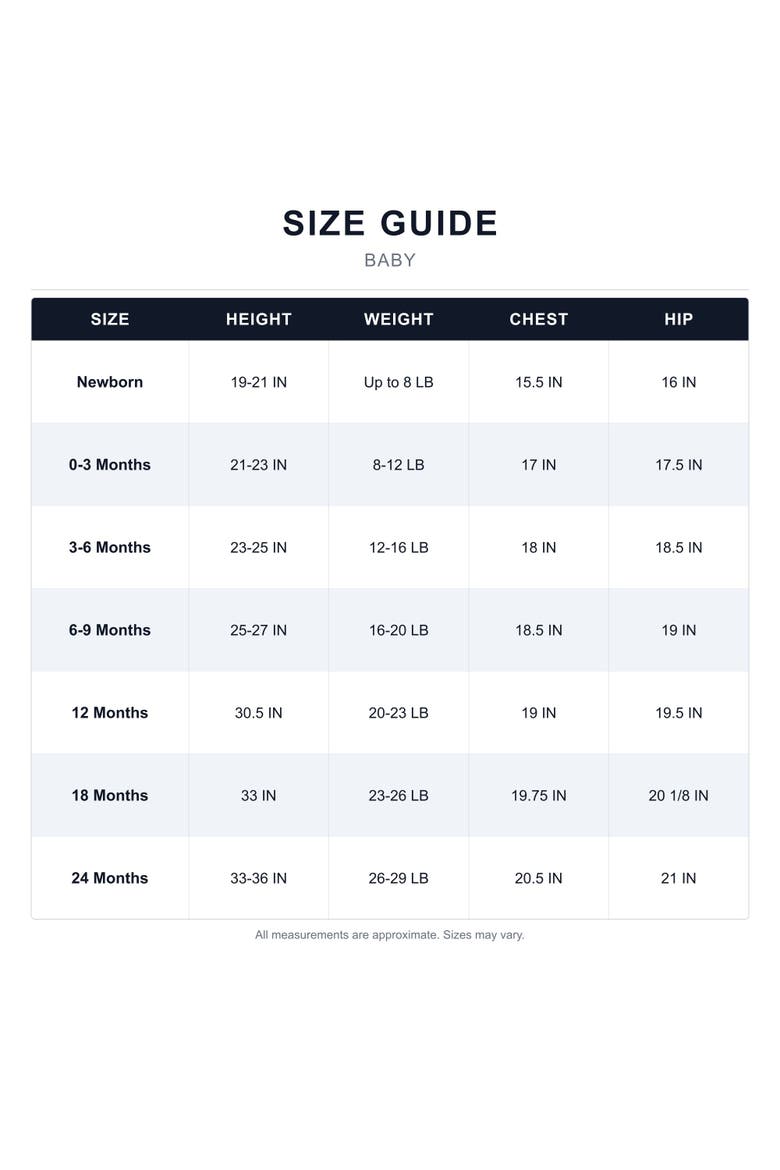Image resolution: width=780 pixels, height=1170 pixels.
Task: Click the 30.5 IN height cell
Action: [x=258, y=713]
